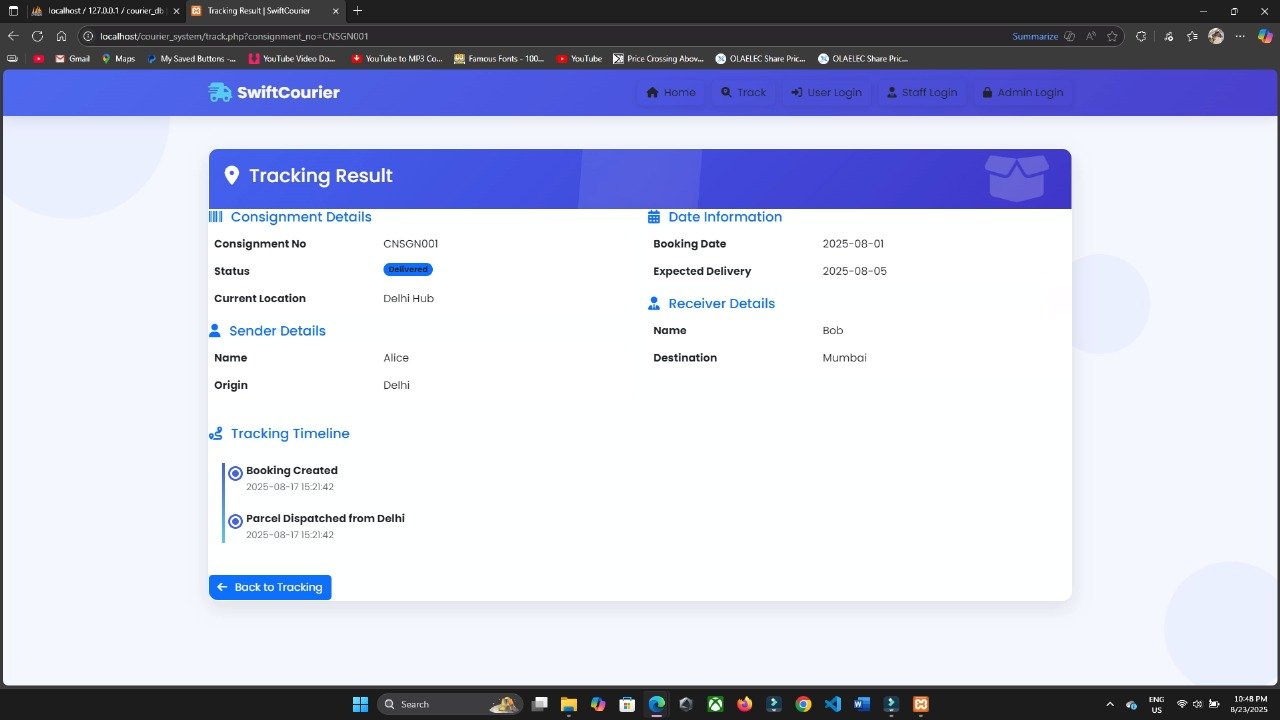Open the User Login page
The width and height of the screenshot is (1280, 720).
click(826, 92)
